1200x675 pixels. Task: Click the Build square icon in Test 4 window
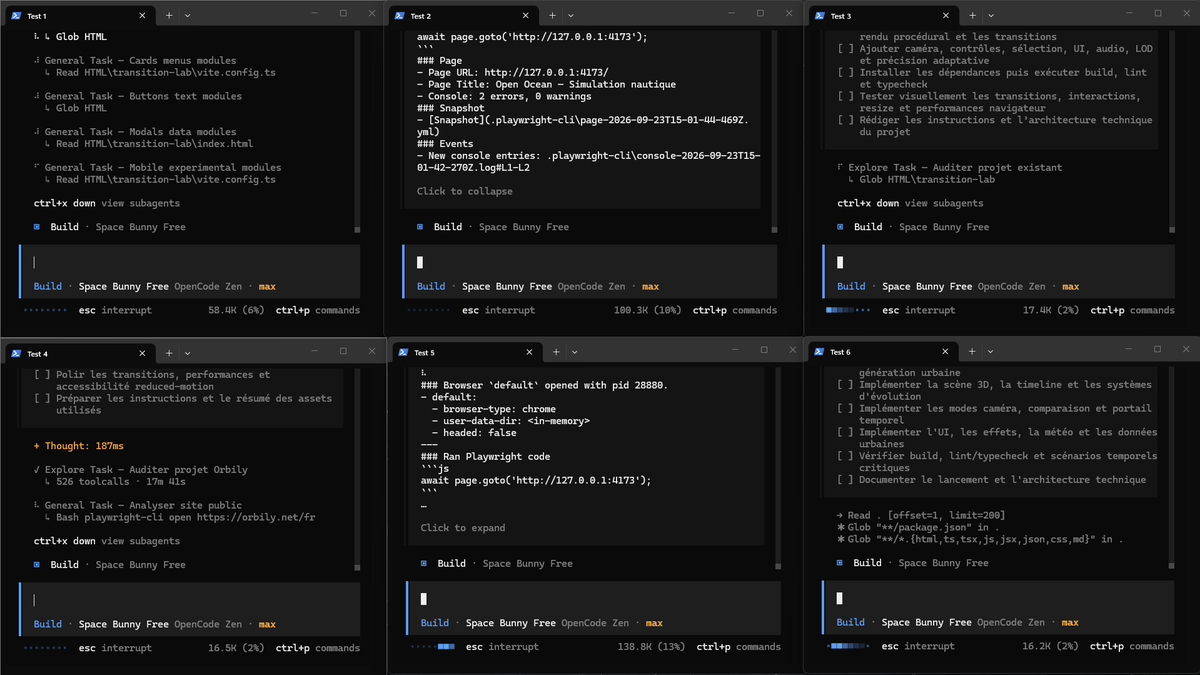point(37,565)
